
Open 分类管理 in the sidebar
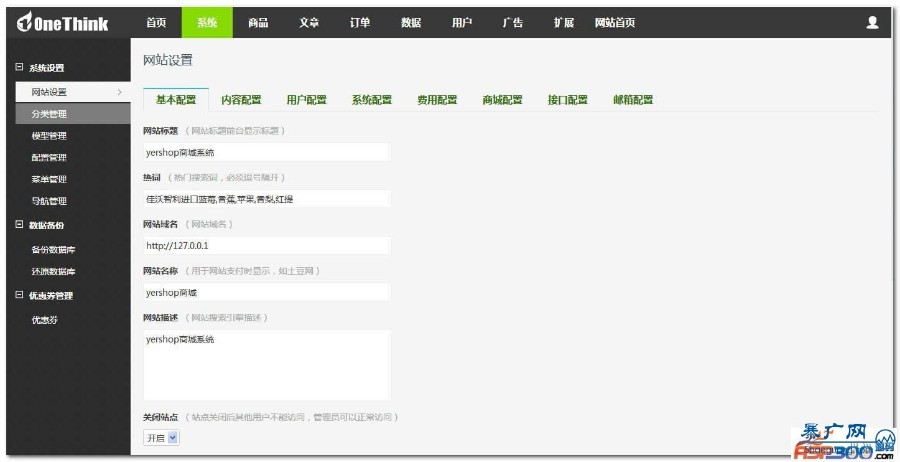[x=73, y=114]
